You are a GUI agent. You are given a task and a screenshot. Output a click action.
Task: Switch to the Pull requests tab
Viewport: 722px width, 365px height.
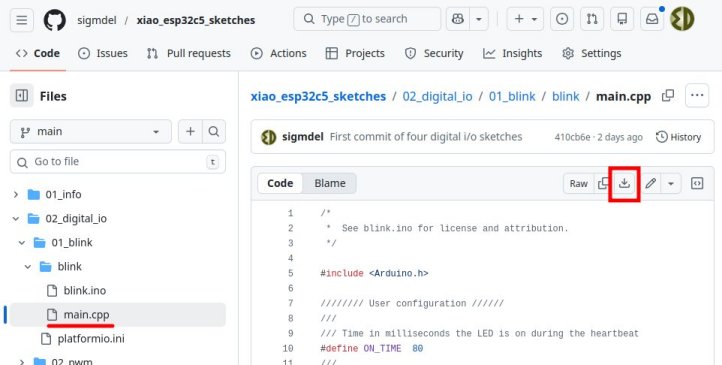click(189, 53)
